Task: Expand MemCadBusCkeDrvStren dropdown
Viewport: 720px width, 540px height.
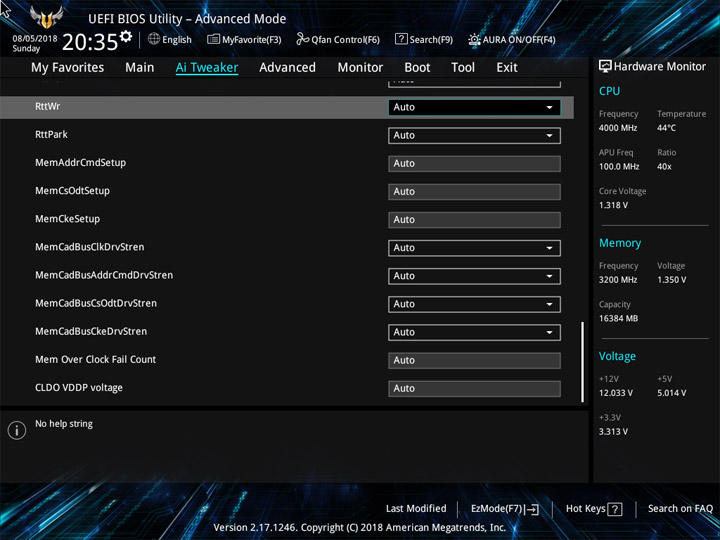Action: tap(474, 332)
